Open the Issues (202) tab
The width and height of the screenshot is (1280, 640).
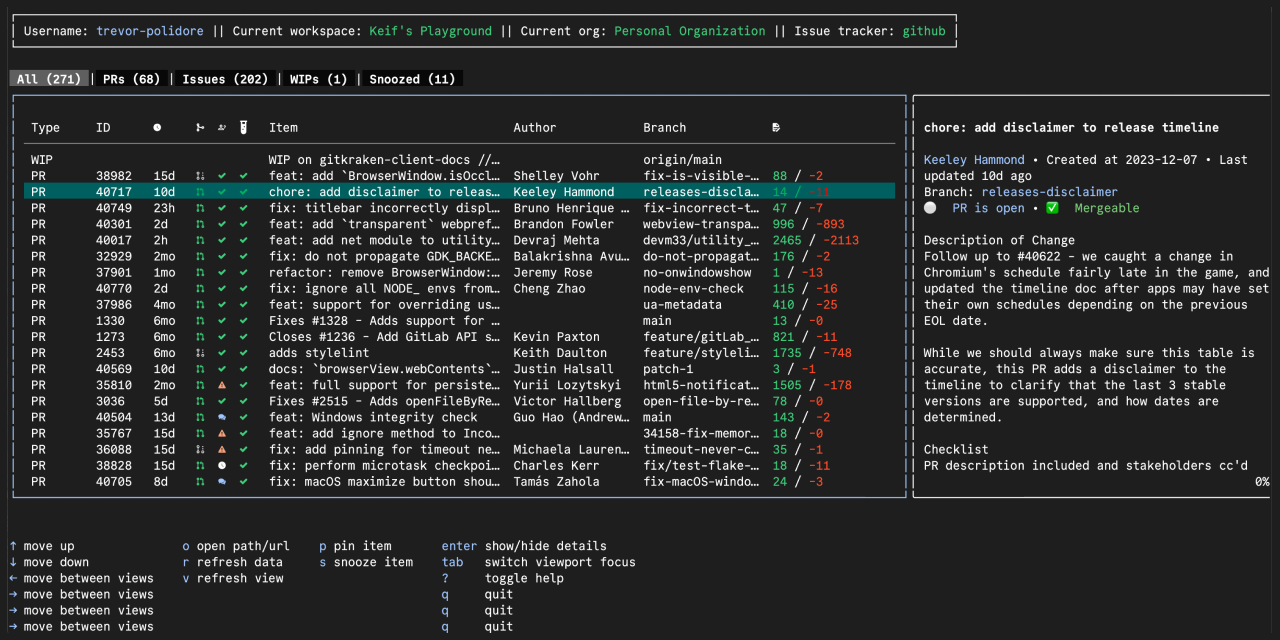click(225, 79)
